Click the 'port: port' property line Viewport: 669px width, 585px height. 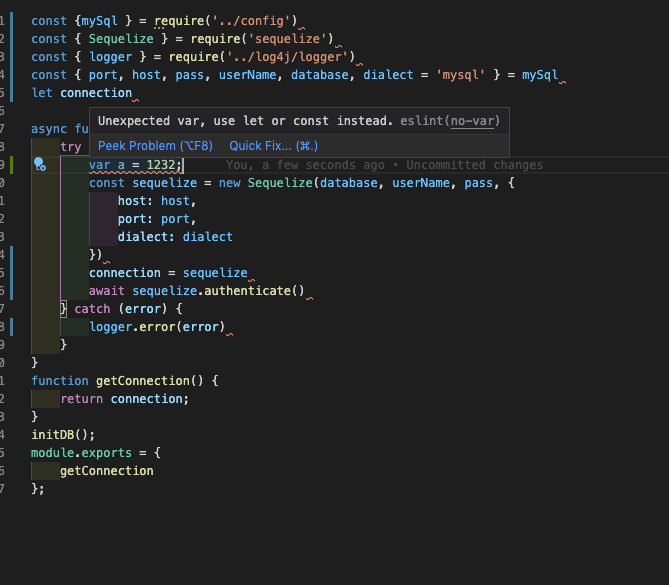tap(157, 219)
